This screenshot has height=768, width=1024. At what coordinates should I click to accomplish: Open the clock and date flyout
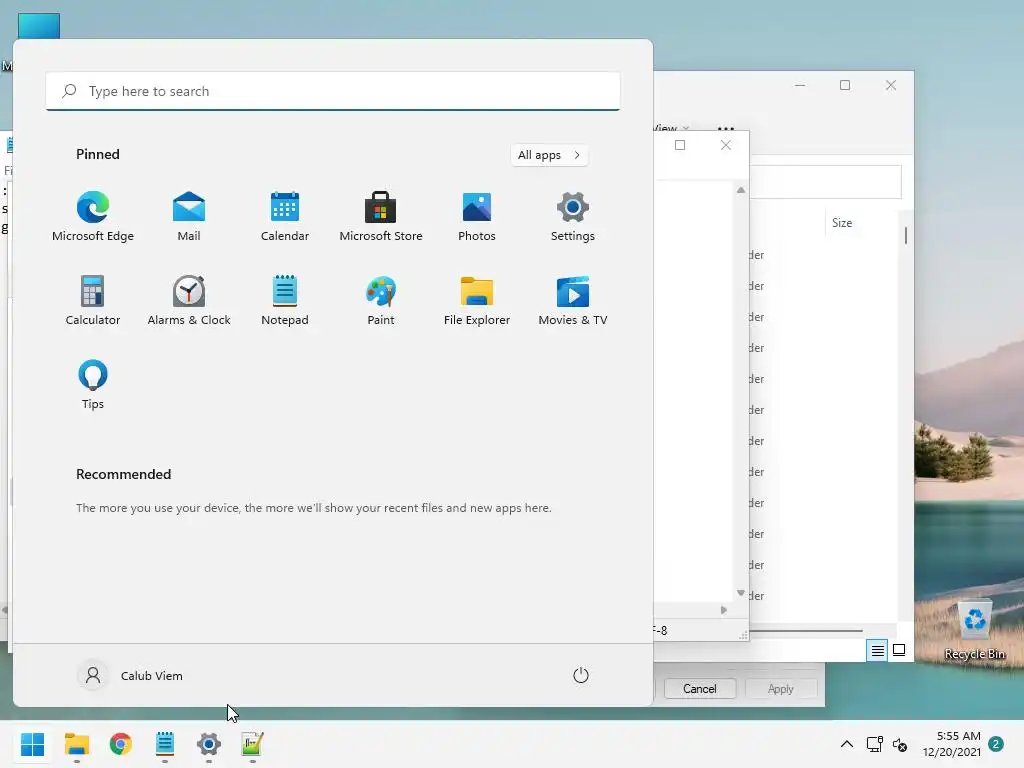coord(952,744)
